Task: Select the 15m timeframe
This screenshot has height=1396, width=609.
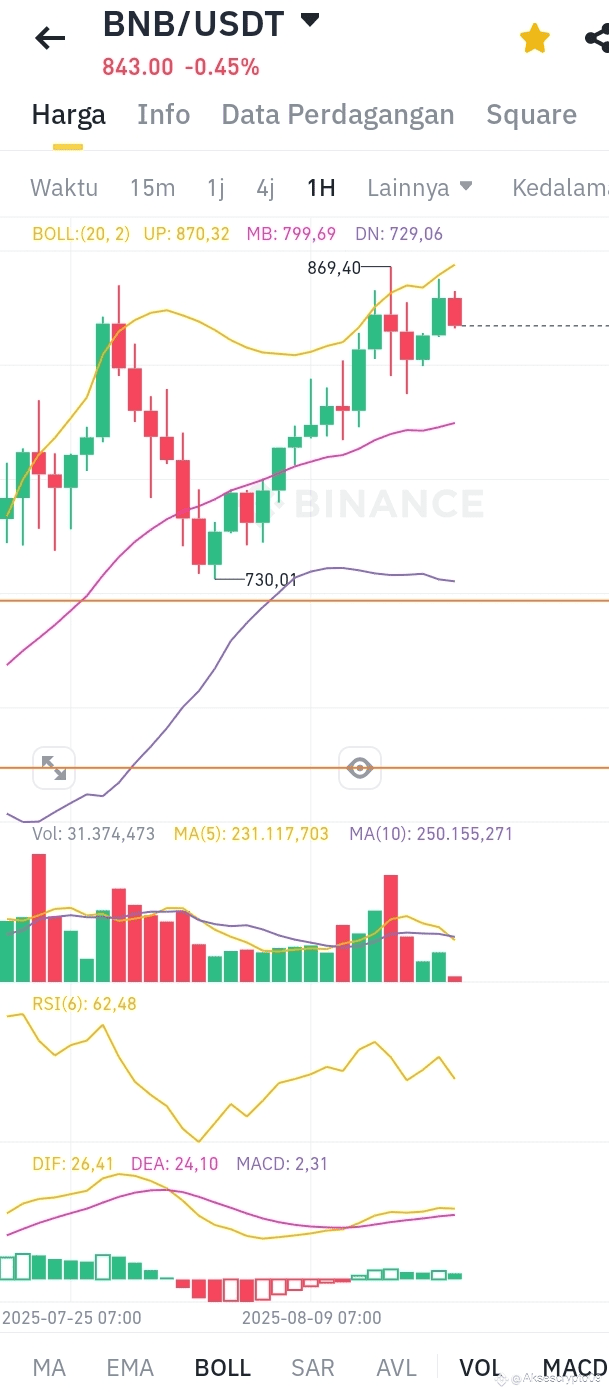Action: pos(152,187)
